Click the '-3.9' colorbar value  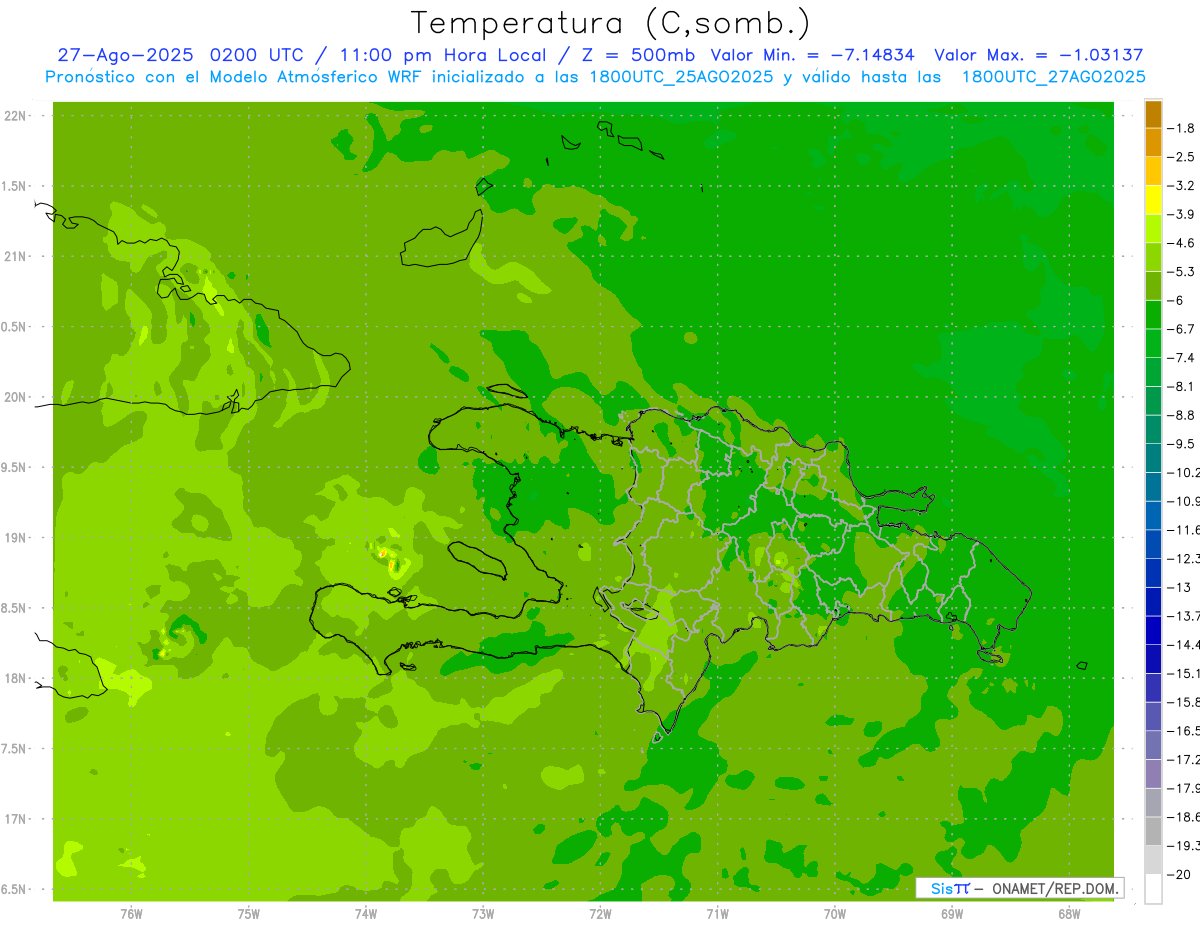[x=1183, y=214]
